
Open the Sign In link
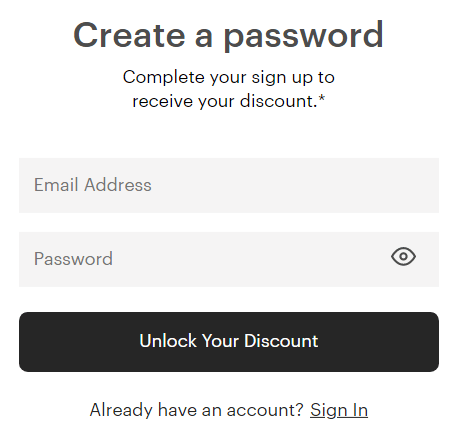click(x=339, y=410)
